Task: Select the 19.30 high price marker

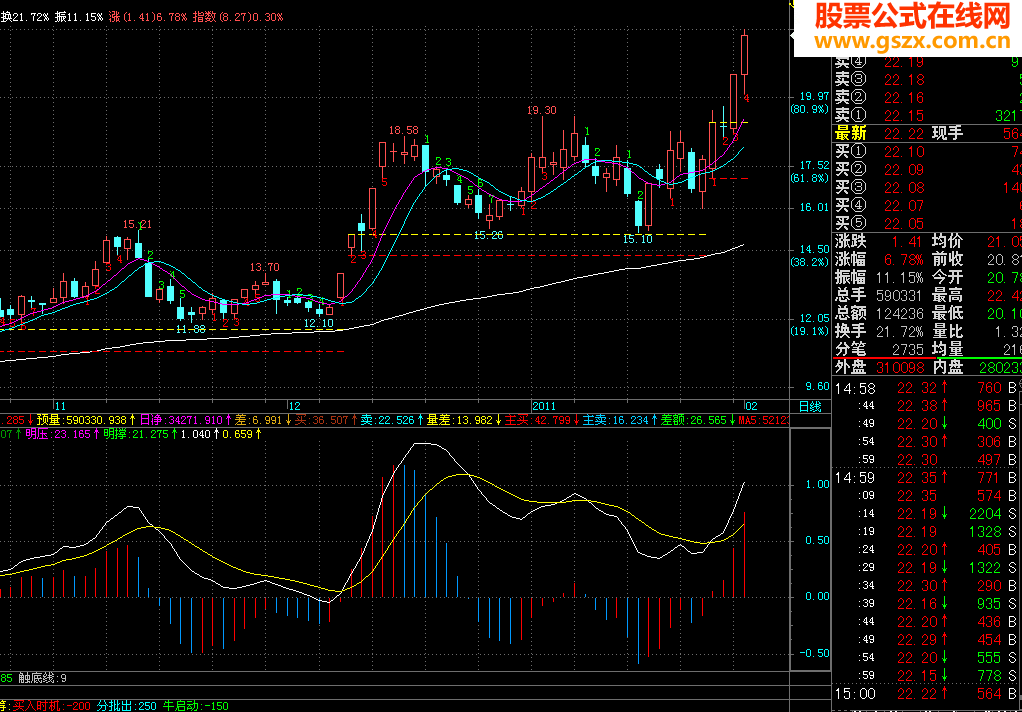Action: point(542,110)
